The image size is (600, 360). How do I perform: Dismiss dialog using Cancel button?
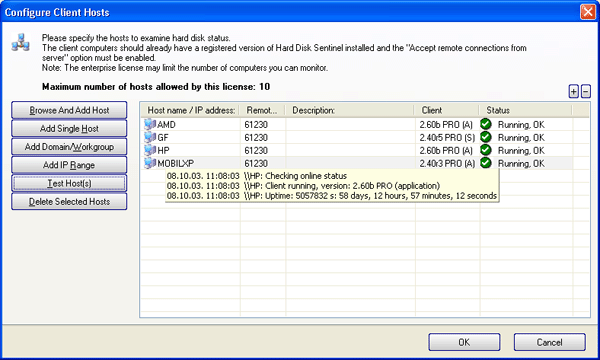549,342
